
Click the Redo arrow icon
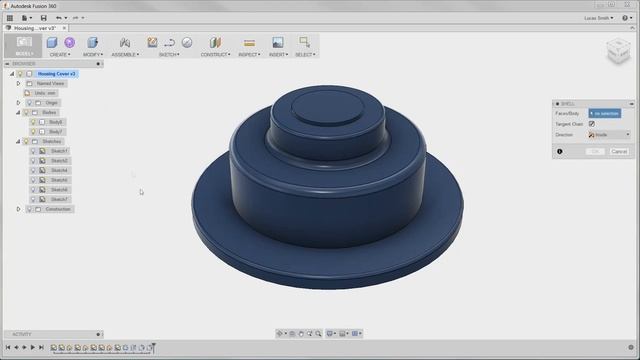76,18
